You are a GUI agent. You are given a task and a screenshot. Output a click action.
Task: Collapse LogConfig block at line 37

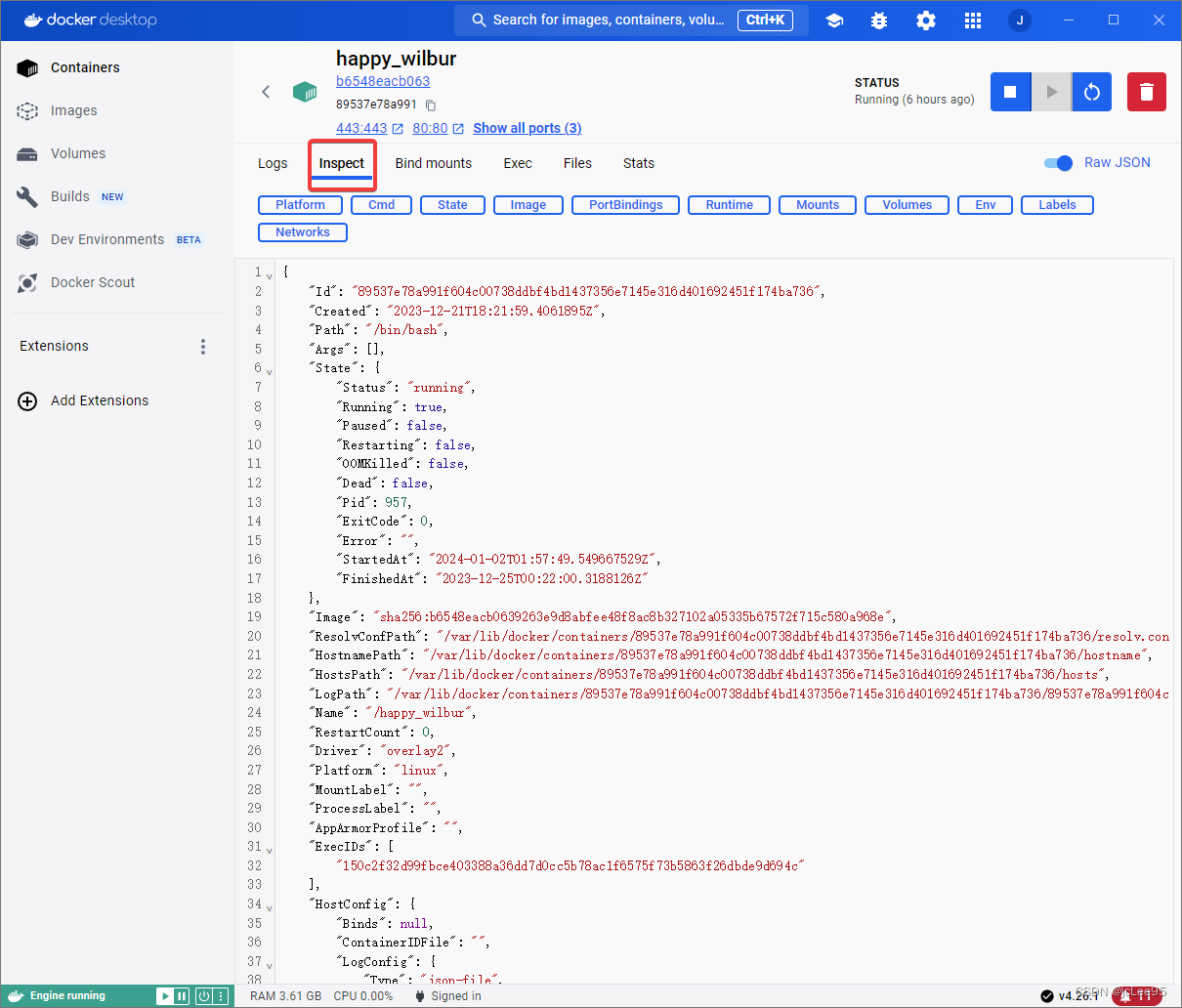click(x=270, y=965)
